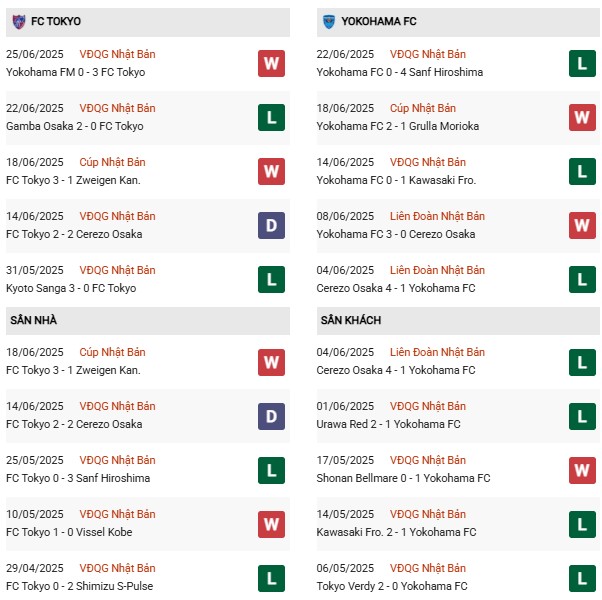Image resolution: width=602 pixels, height=600 pixels.
Task: Open the SÂN KHÁCH section header
Action: pyautogui.click(x=458, y=321)
